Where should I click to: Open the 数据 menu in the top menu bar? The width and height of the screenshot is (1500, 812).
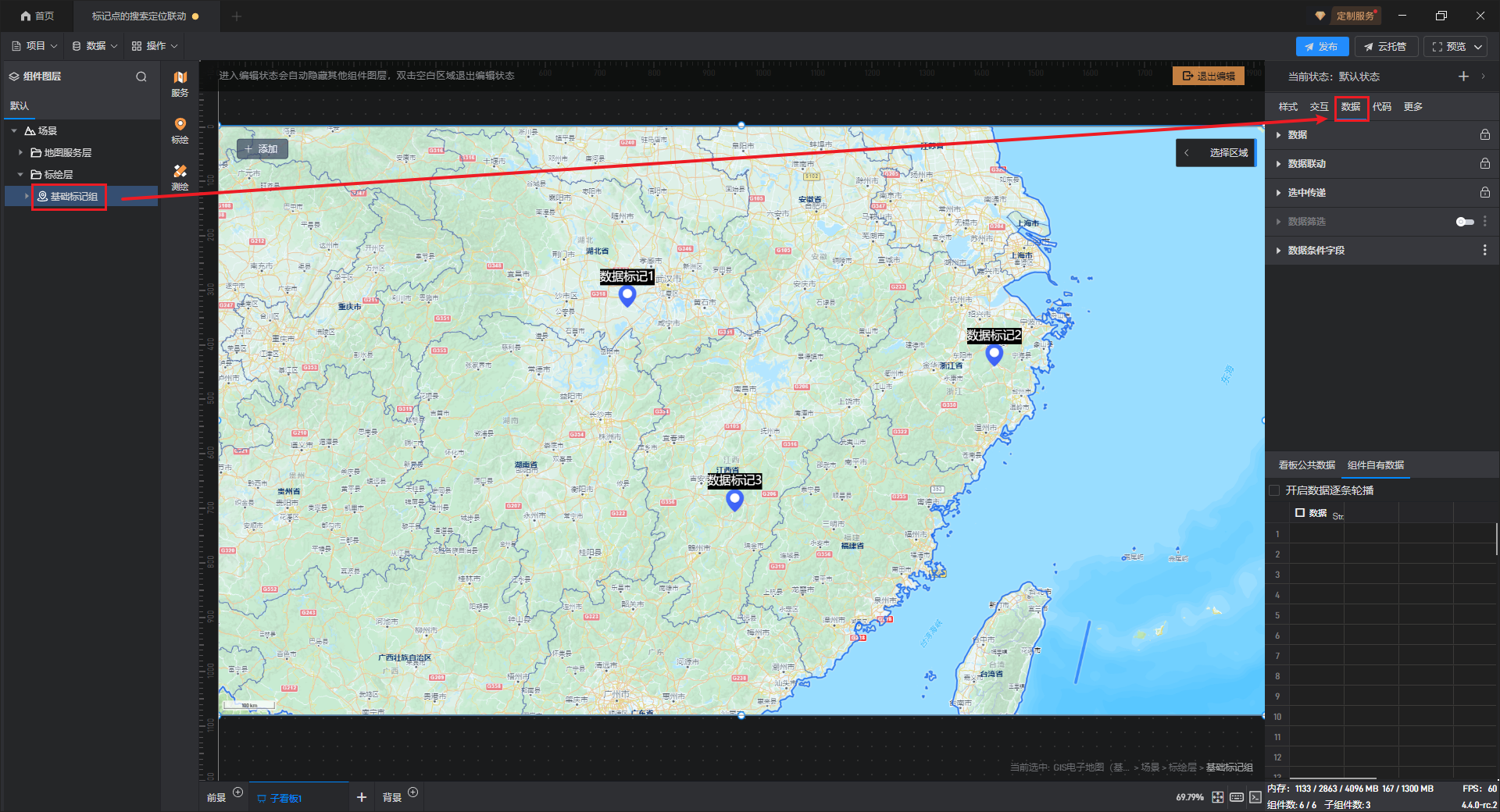95,46
